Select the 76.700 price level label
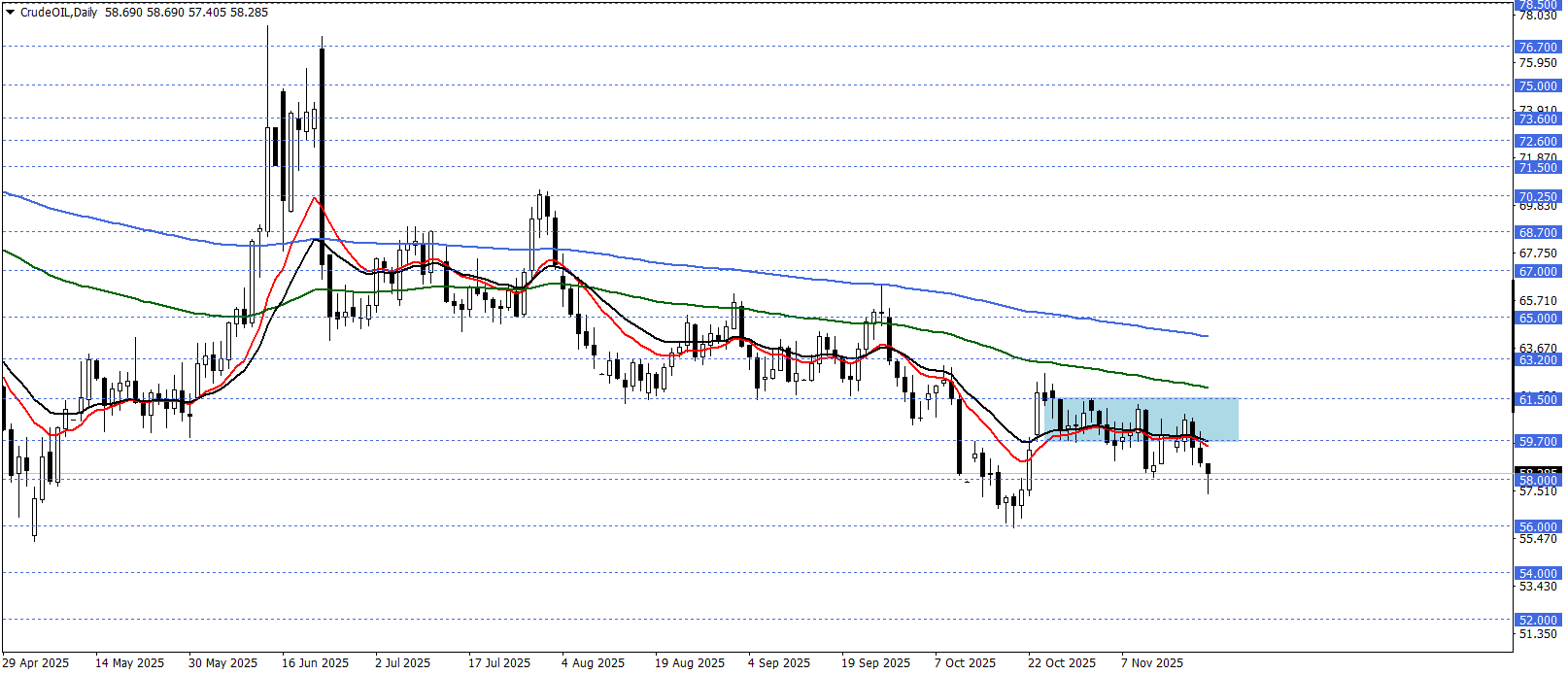 point(1537,47)
